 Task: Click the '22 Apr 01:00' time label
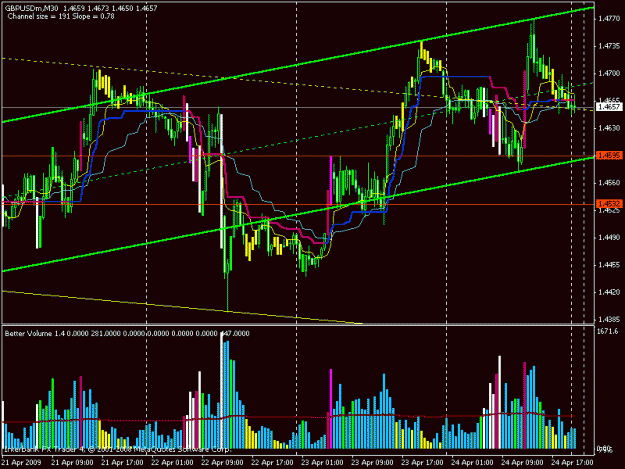coord(172,462)
